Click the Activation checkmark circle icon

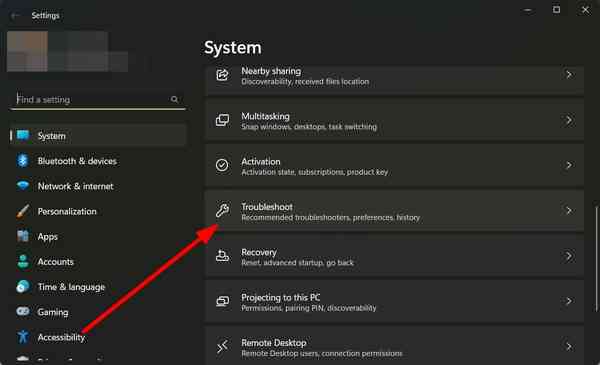click(222, 165)
